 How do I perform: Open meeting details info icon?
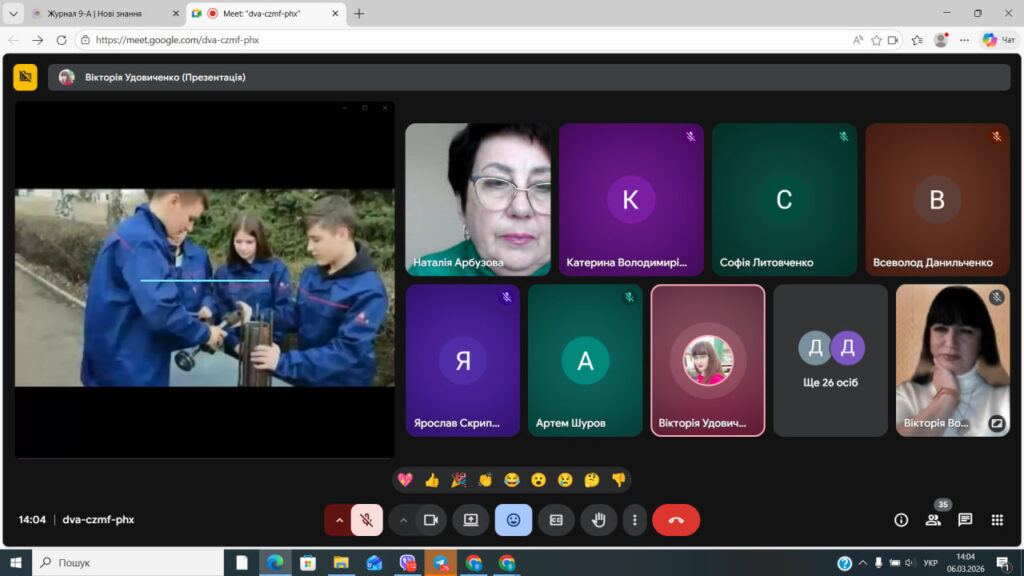(901, 520)
